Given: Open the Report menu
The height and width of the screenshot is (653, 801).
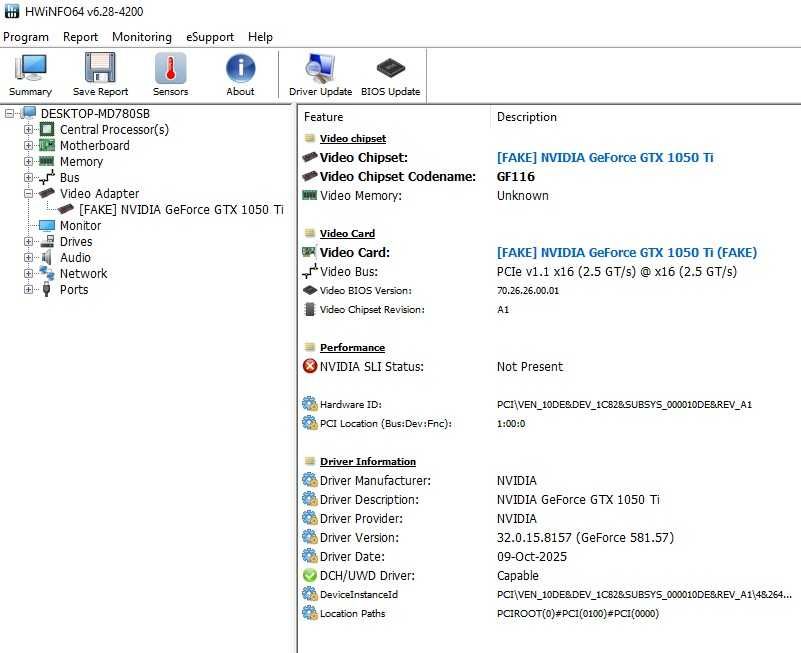Looking at the screenshot, I should click(80, 37).
